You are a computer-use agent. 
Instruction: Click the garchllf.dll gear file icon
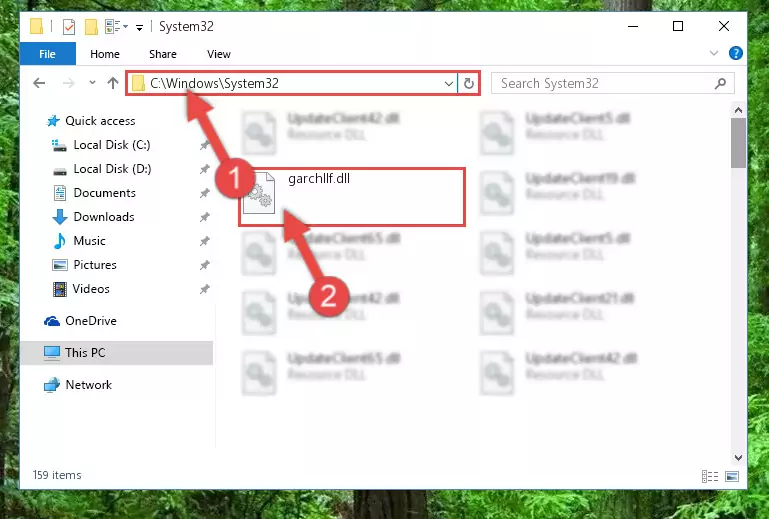(x=258, y=193)
